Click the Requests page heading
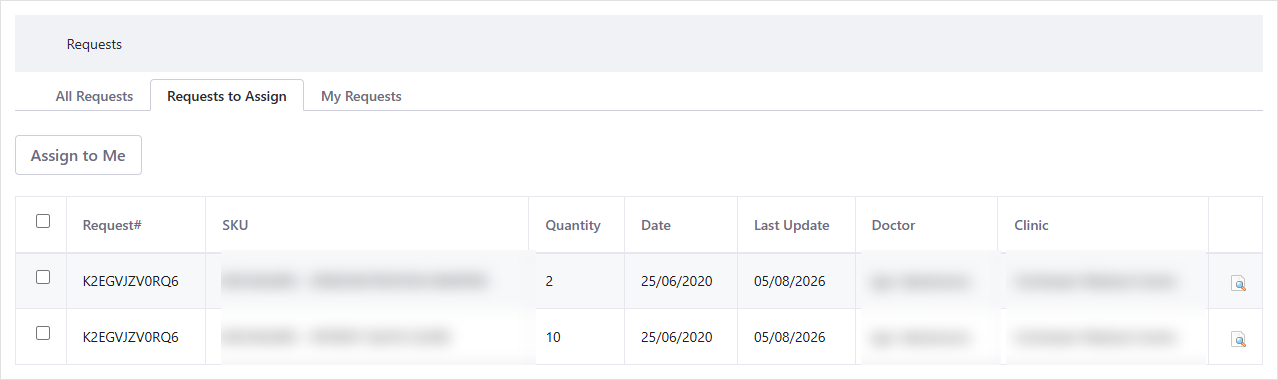 pos(94,44)
